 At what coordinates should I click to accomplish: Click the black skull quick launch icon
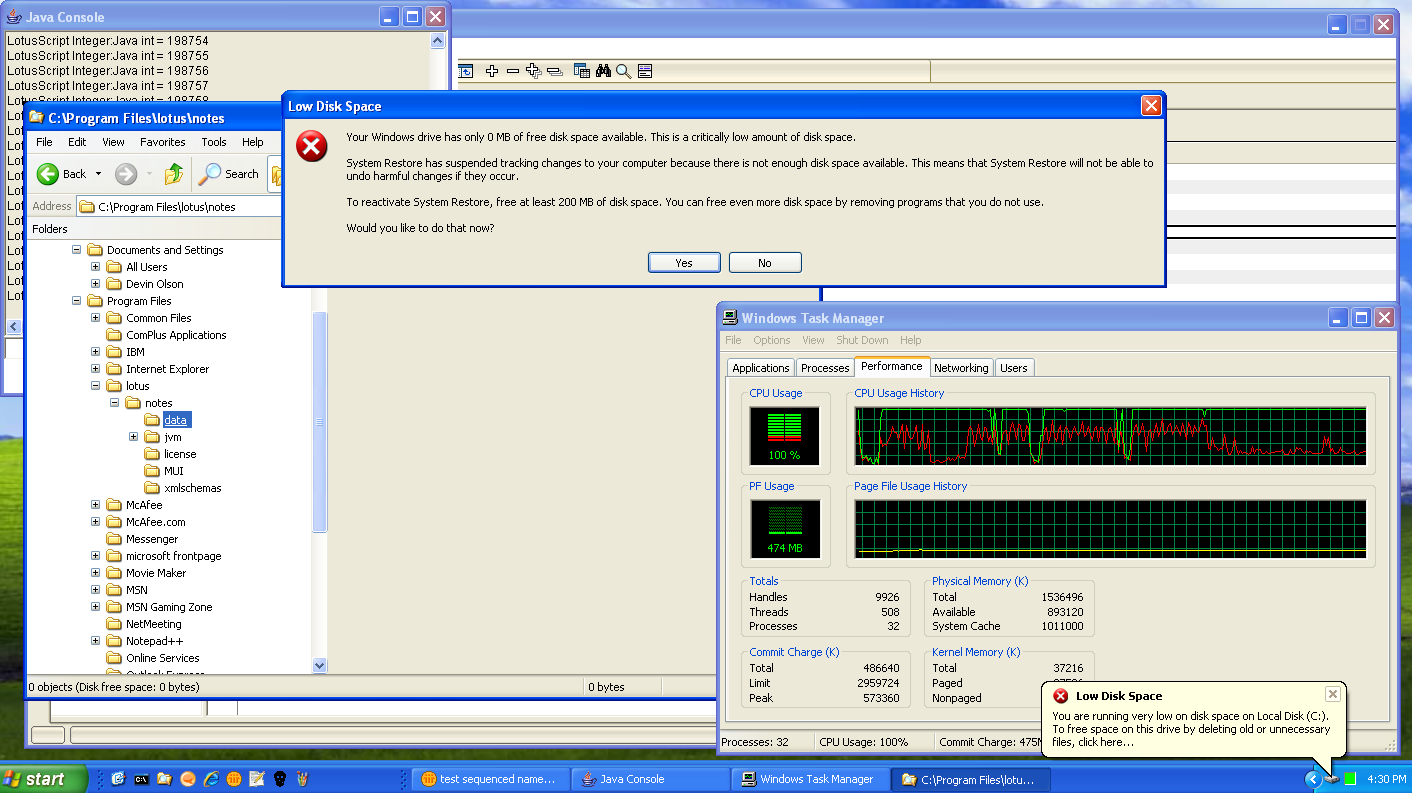coord(280,779)
